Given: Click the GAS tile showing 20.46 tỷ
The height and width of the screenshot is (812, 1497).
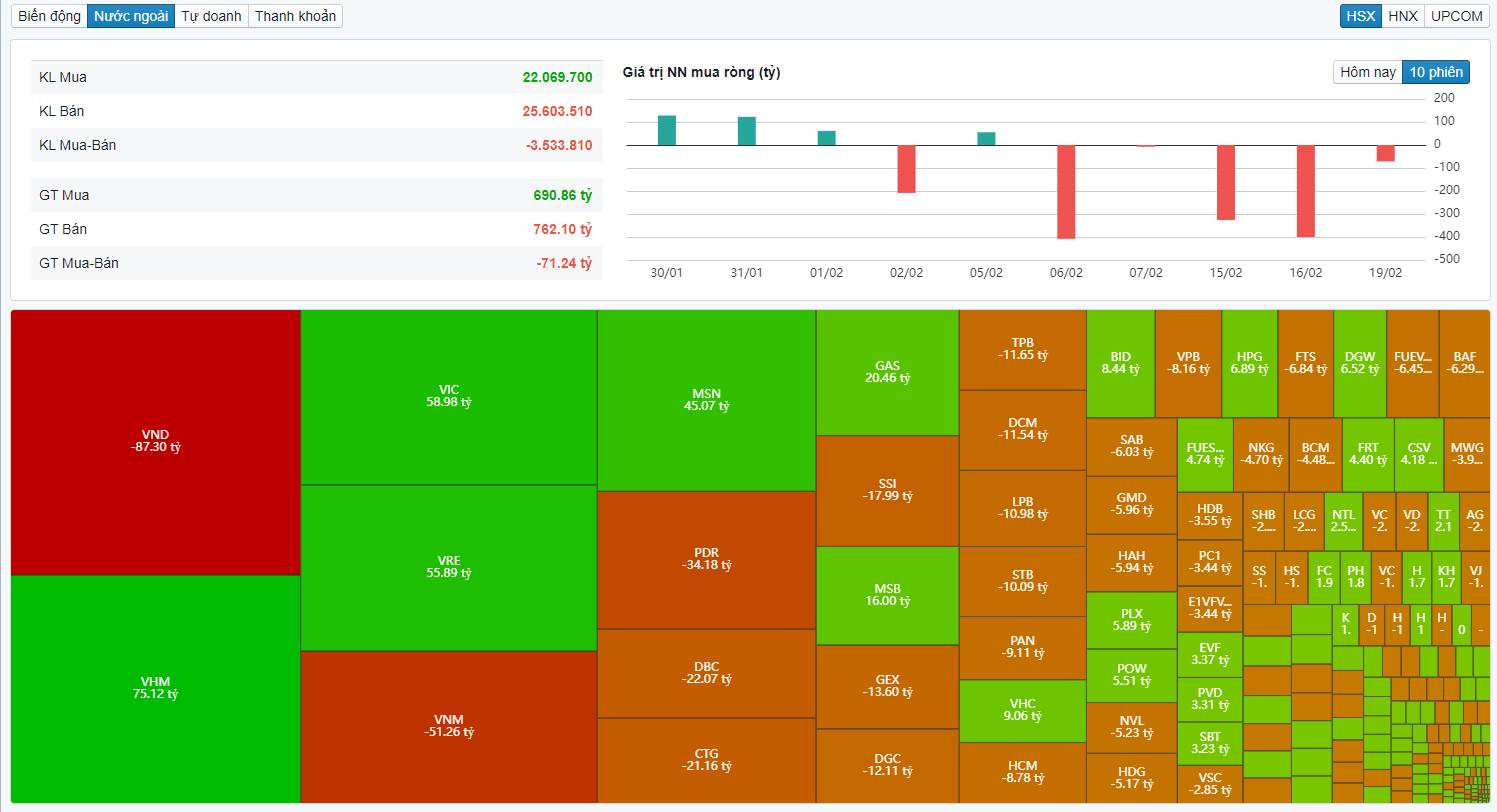Looking at the screenshot, I should pyautogui.click(x=888, y=372).
